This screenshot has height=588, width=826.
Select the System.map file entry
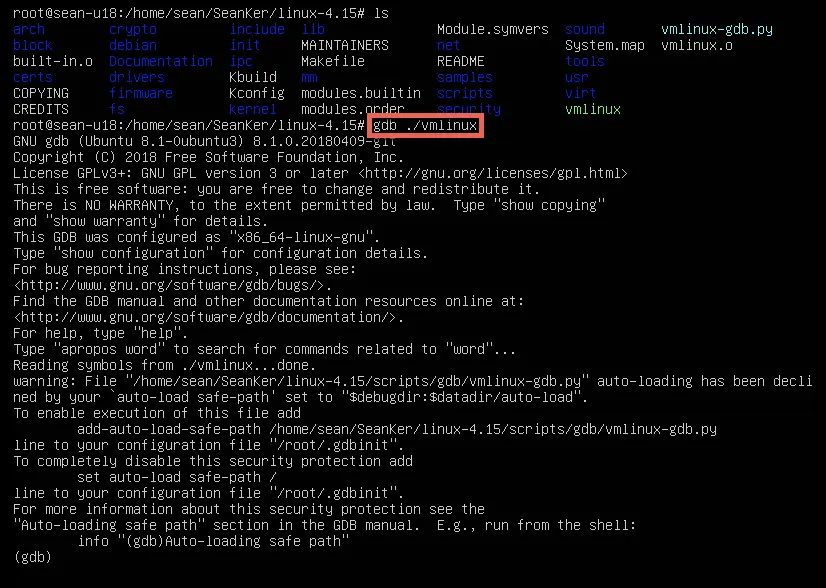point(605,45)
